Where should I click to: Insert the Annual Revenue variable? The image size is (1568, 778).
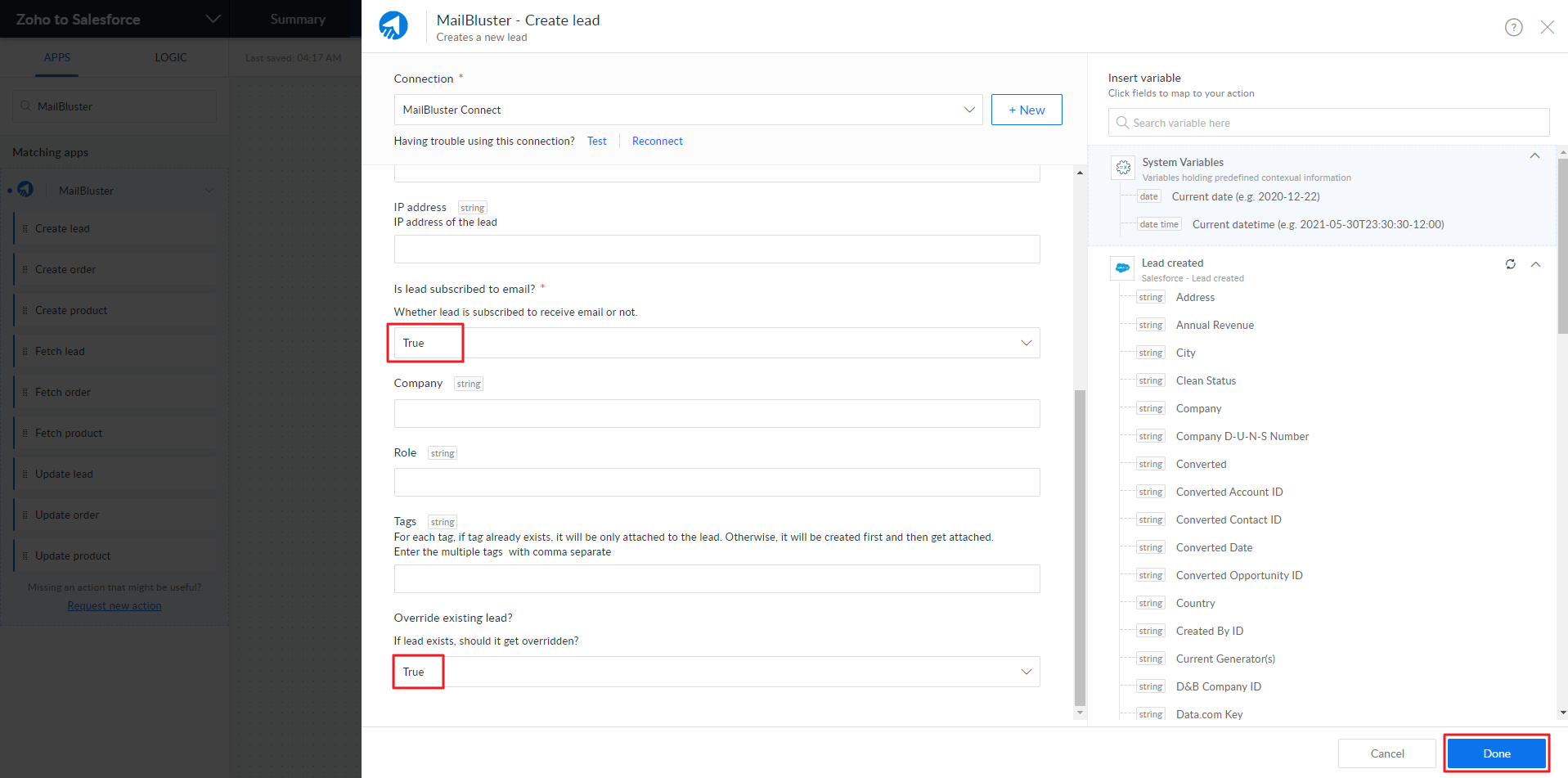(1214, 325)
